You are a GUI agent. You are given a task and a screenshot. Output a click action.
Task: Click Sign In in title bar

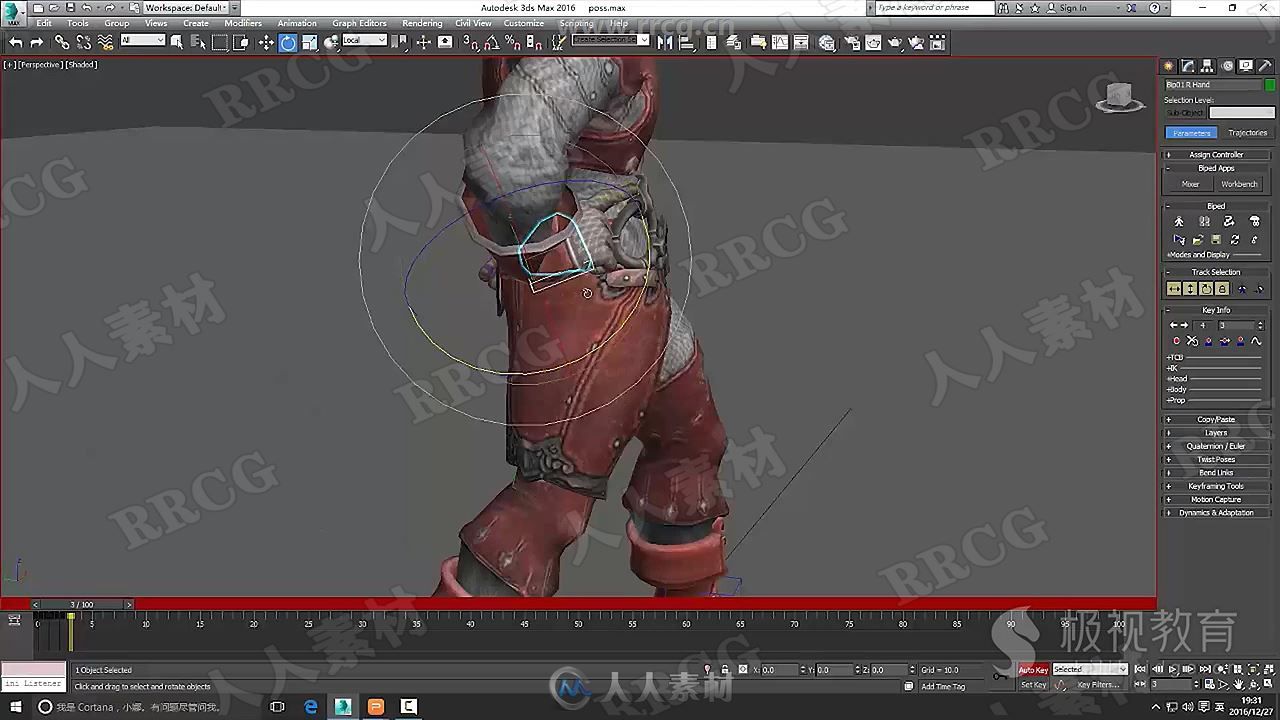1073,8
